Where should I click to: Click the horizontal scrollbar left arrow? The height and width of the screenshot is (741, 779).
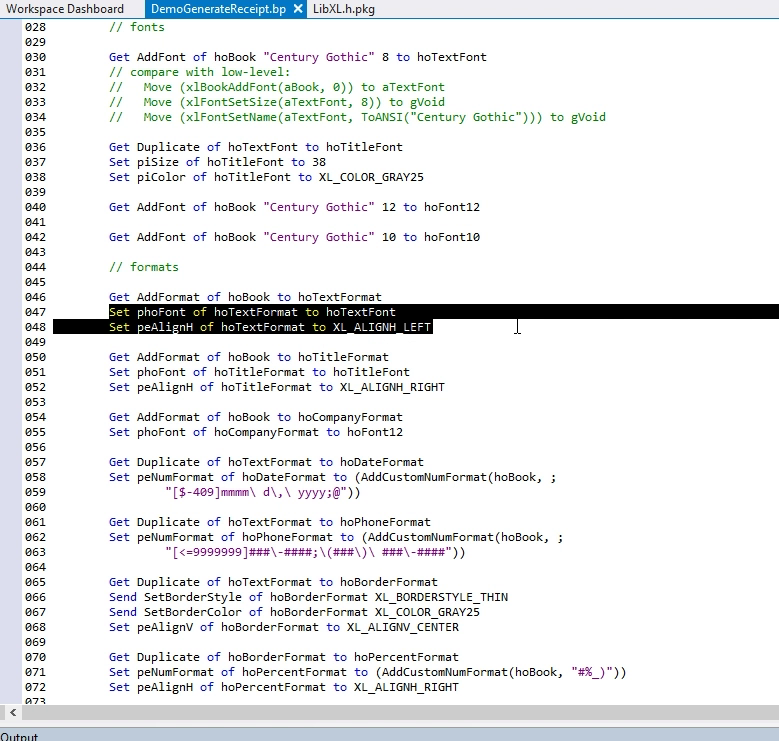(12, 714)
